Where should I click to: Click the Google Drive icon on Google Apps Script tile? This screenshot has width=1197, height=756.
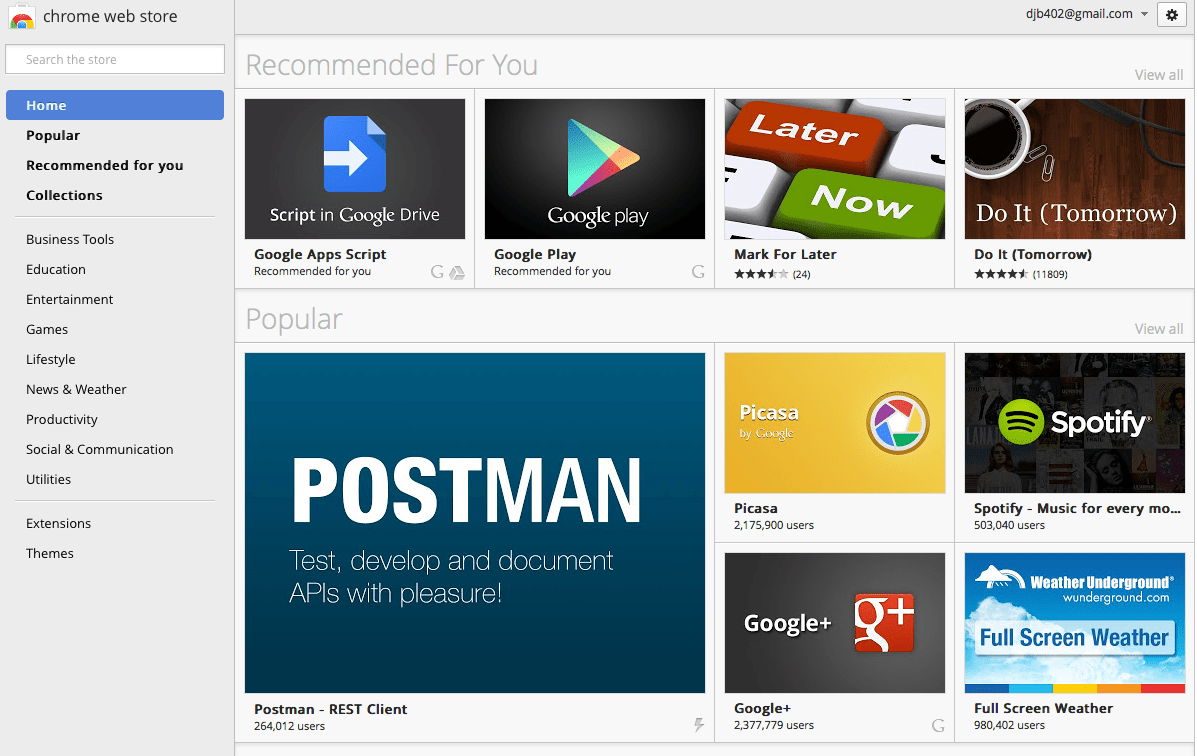458,271
